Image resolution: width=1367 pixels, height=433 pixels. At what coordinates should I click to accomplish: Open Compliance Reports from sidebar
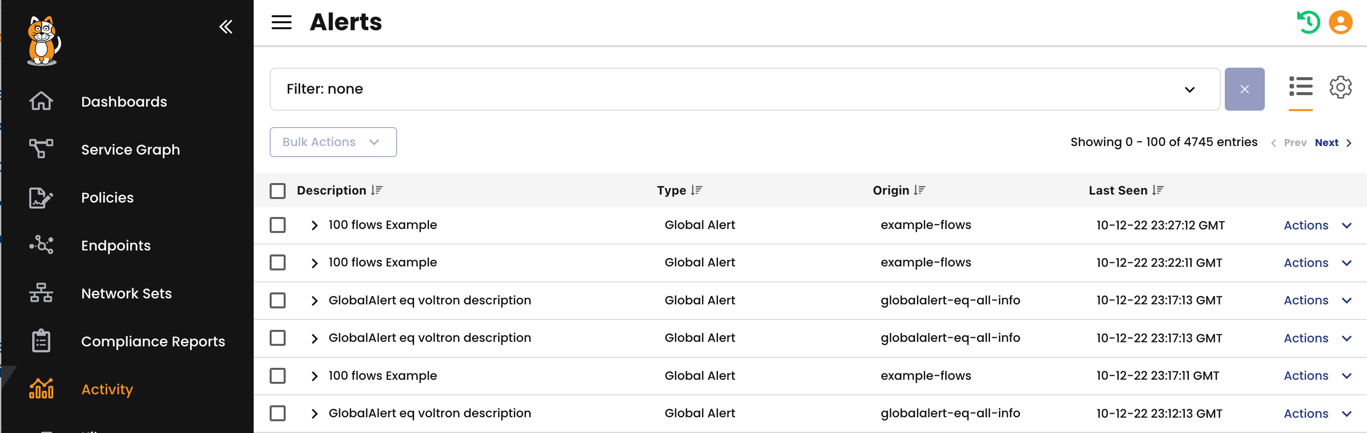click(x=152, y=341)
